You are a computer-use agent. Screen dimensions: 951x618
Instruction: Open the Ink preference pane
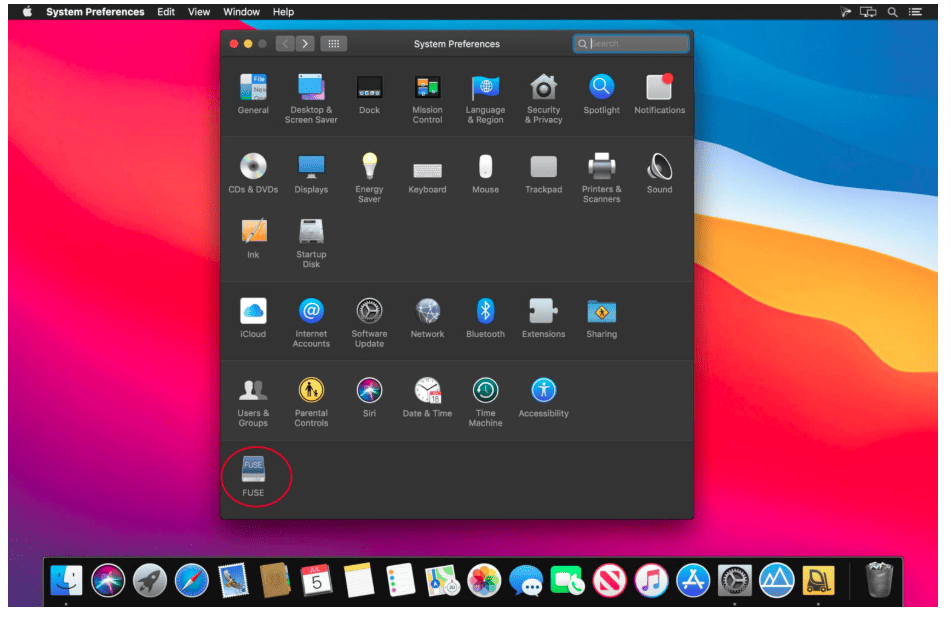[x=253, y=238]
